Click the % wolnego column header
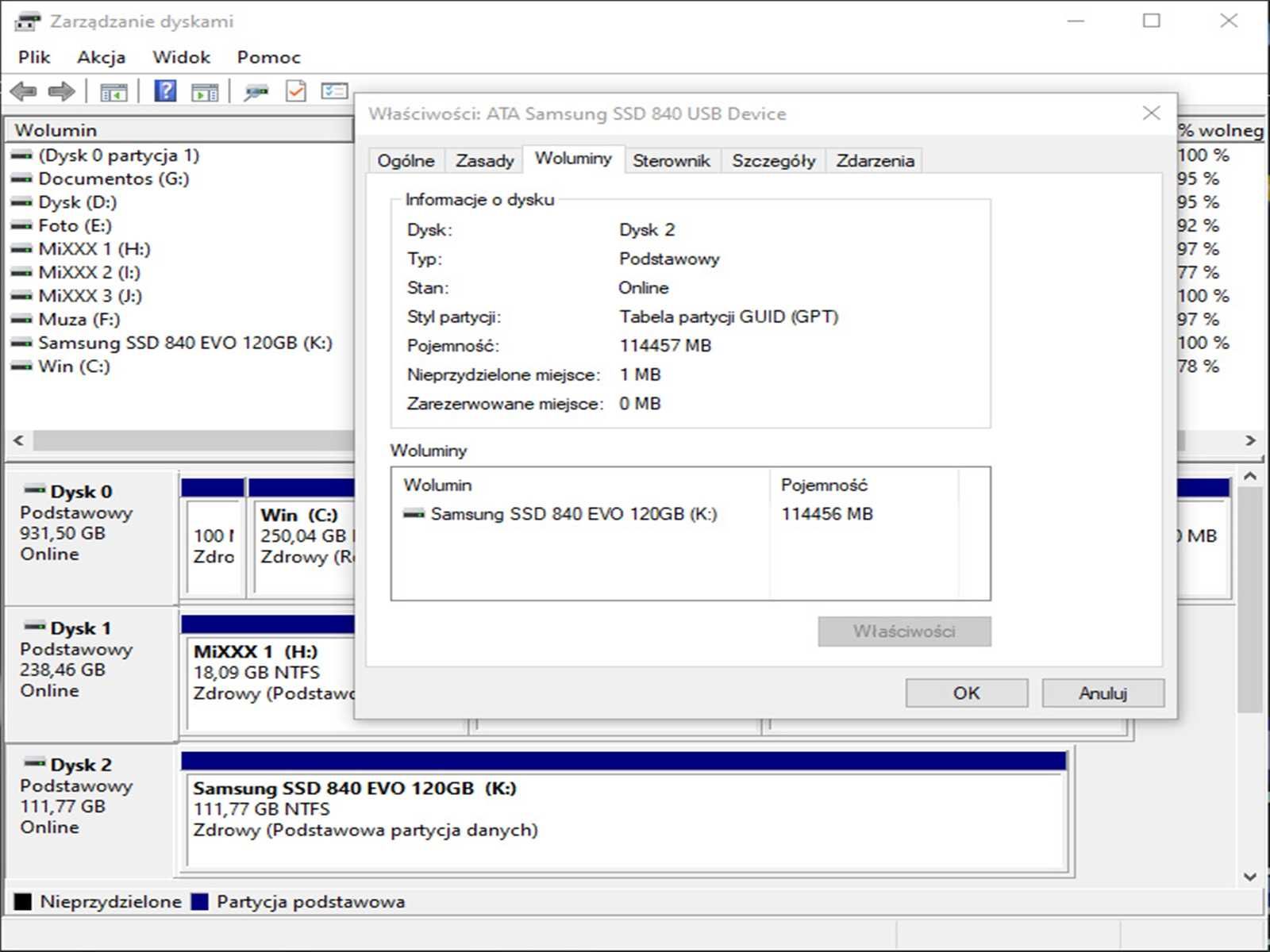This screenshot has height=952, width=1270. coord(1220,130)
